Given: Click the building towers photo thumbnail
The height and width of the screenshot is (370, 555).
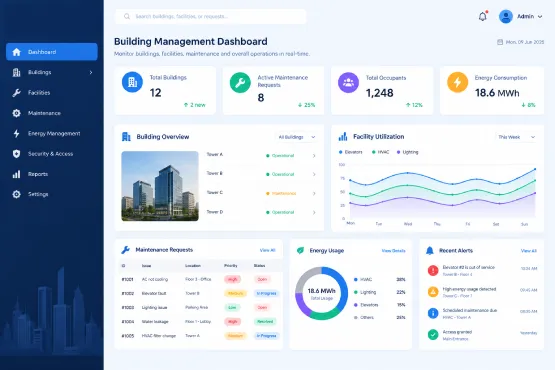Looking at the screenshot, I should (x=160, y=186).
